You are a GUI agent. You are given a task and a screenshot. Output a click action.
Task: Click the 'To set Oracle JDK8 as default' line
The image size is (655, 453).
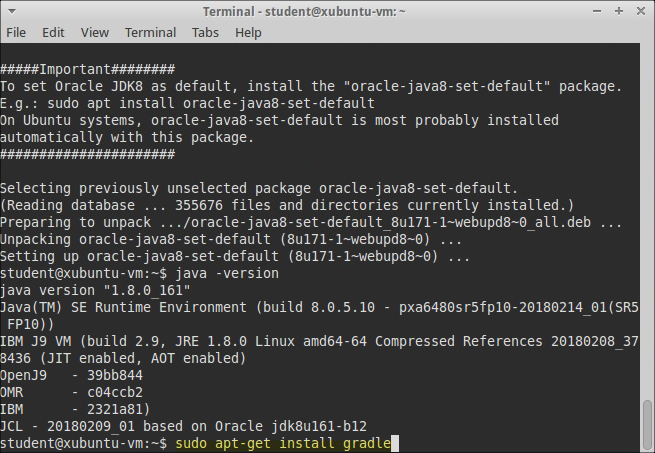(x=311, y=87)
